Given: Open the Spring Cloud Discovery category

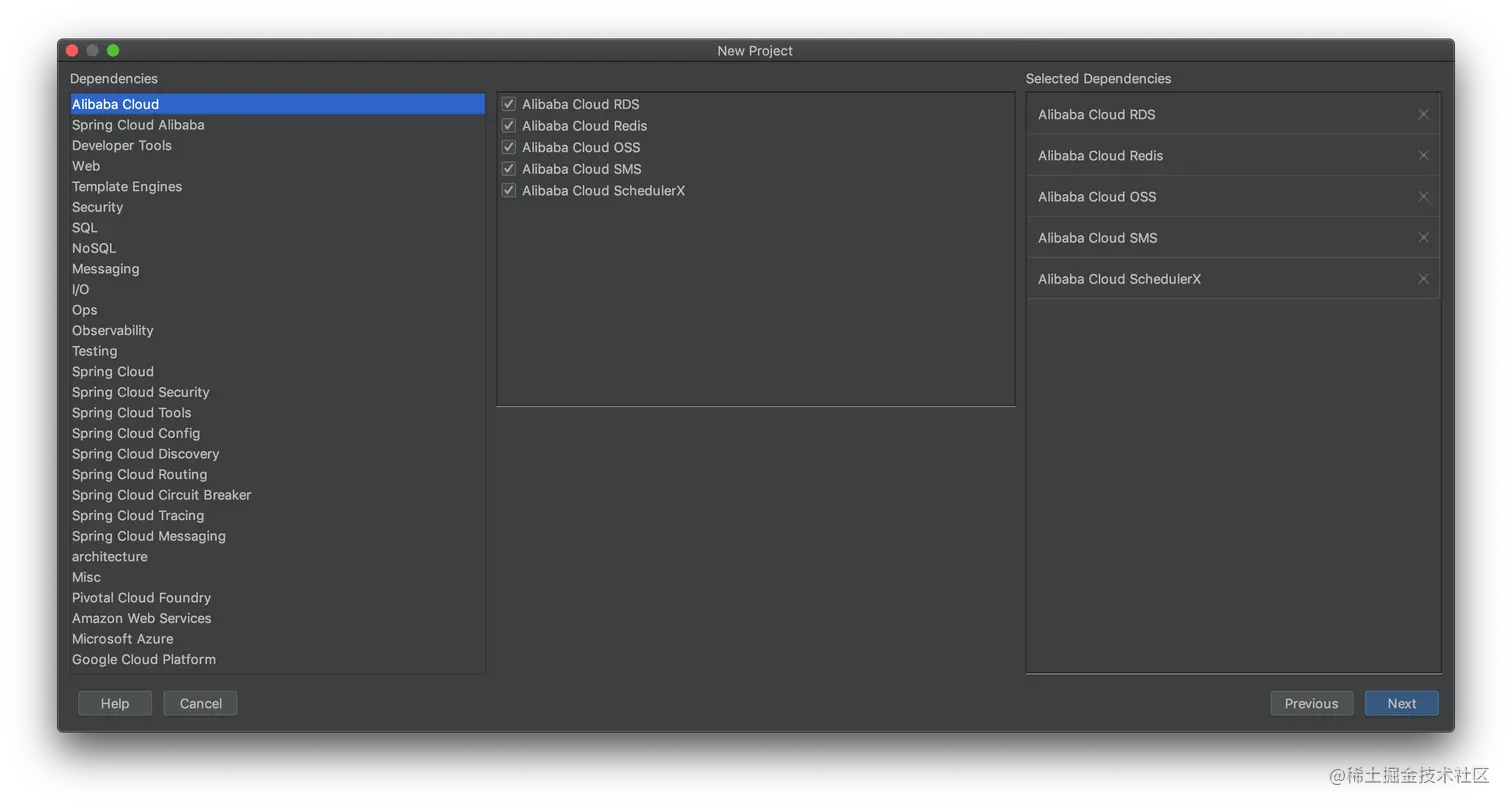Looking at the screenshot, I should (277, 454).
